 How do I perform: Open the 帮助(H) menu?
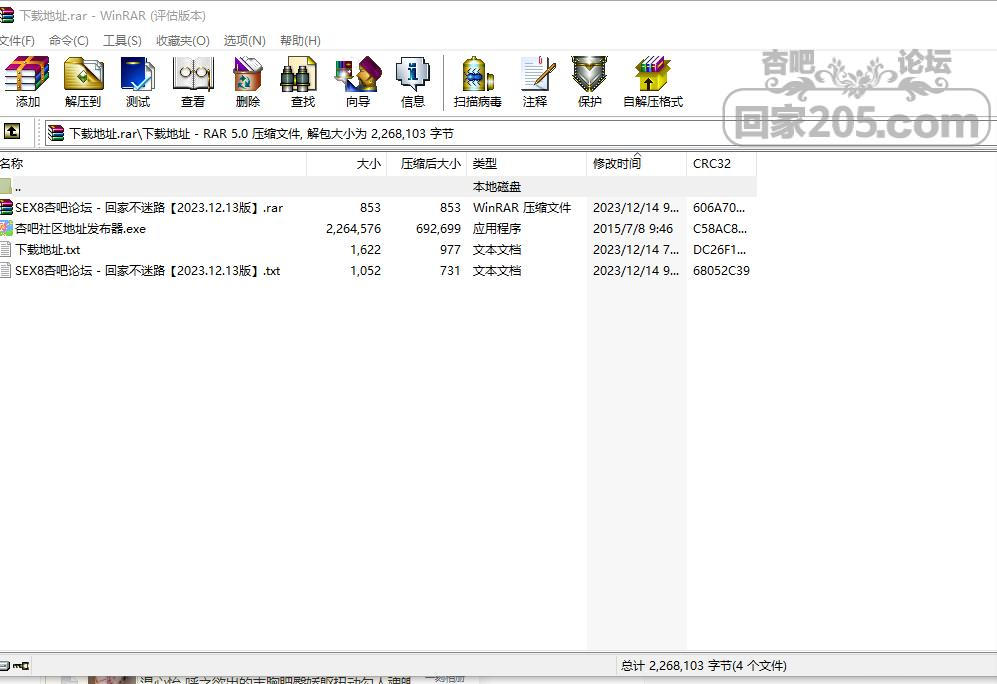tap(300, 41)
